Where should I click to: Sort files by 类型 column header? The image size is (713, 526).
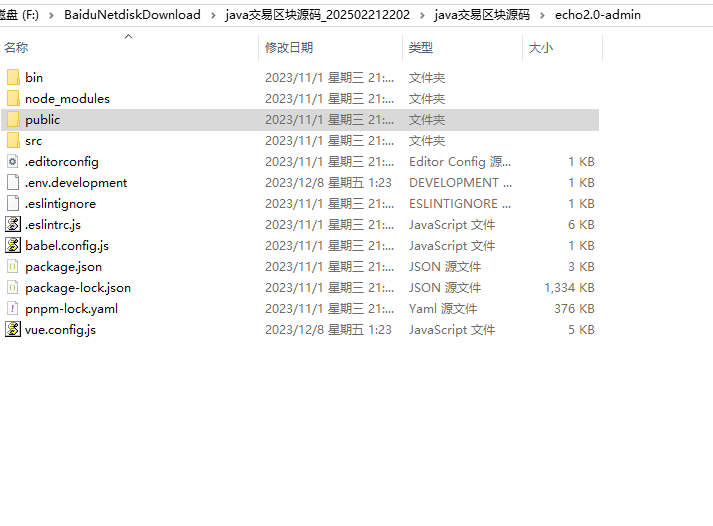point(421,48)
